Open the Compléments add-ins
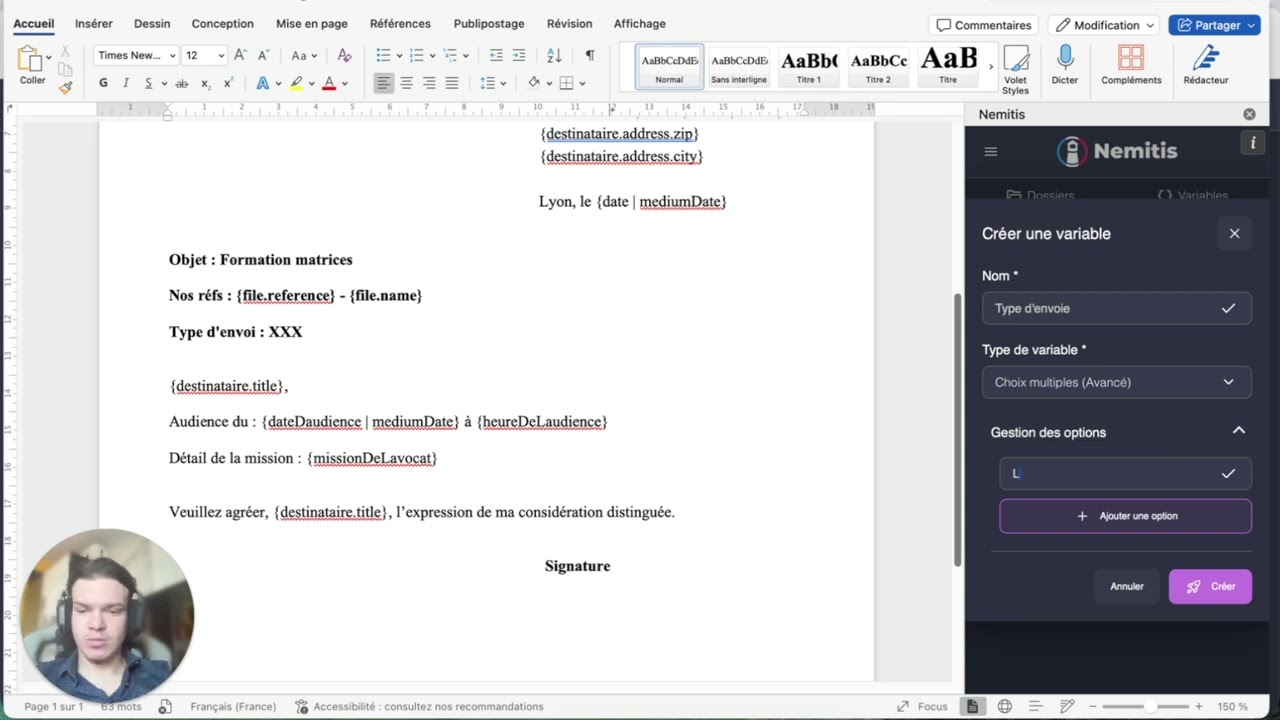The height and width of the screenshot is (720, 1280). coord(1131,66)
